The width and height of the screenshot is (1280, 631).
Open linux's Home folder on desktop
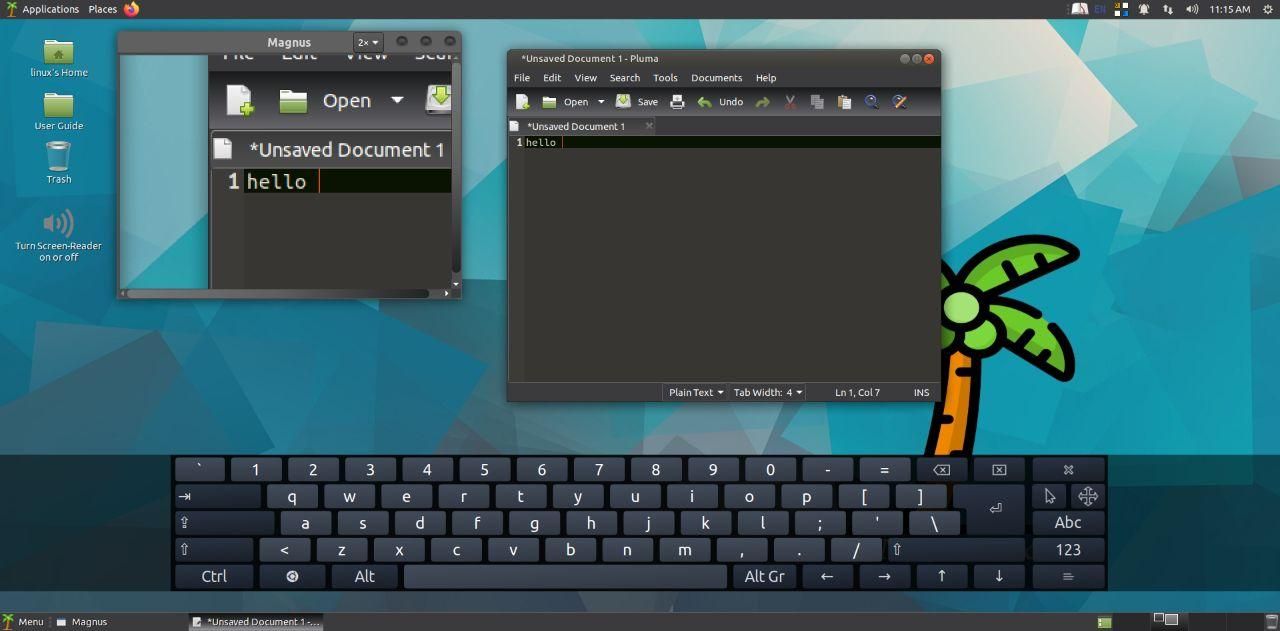[58, 58]
